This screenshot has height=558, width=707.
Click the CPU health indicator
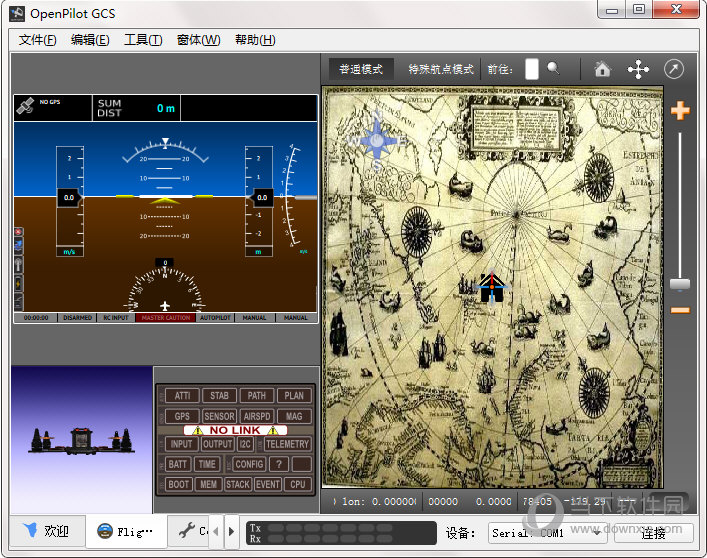tap(298, 485)
